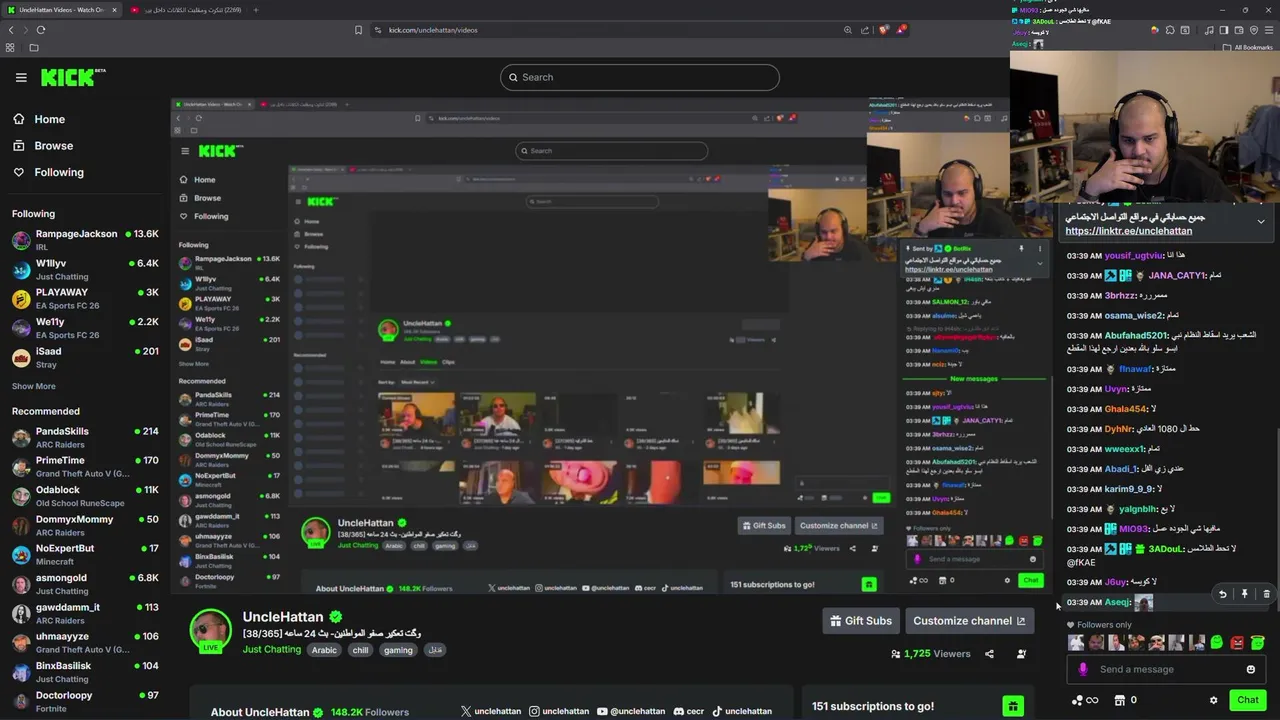Open PandaSkills recommended channel
The height and width of the screenshot is (720, 1280).
(x=85, y=437)
